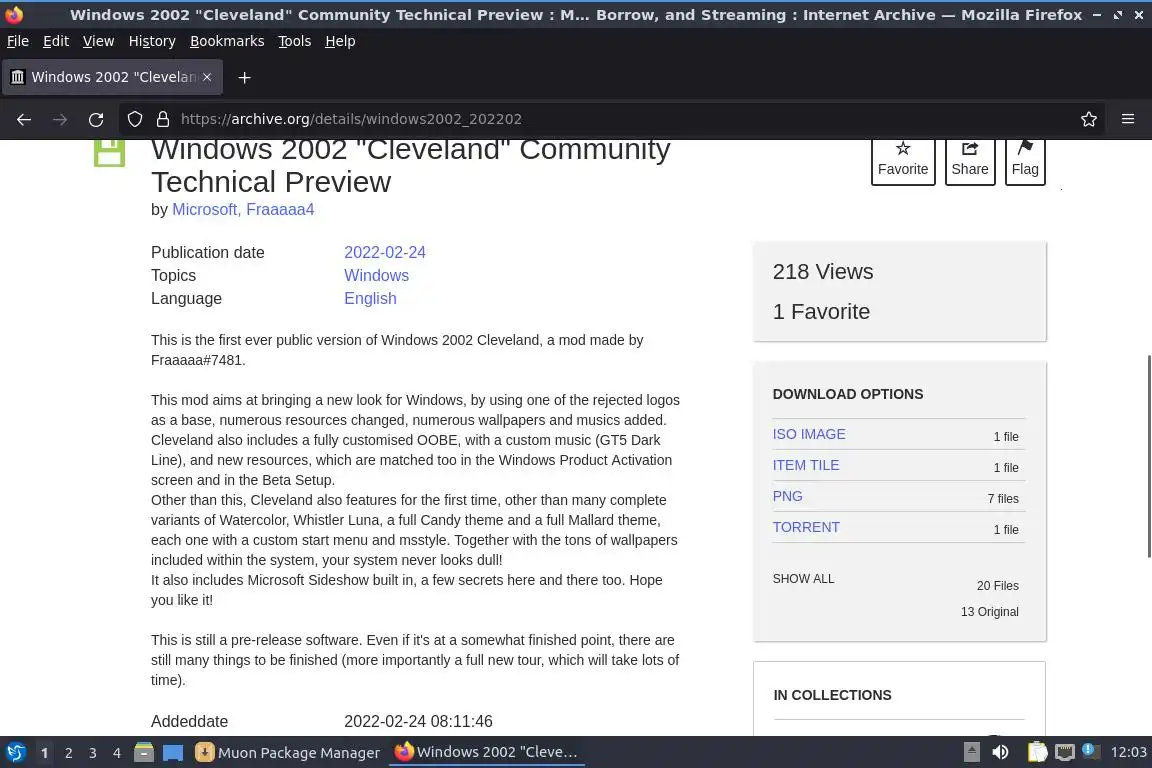Click the 1 Favorite text
1152x768 pixels.
(821, 312)
